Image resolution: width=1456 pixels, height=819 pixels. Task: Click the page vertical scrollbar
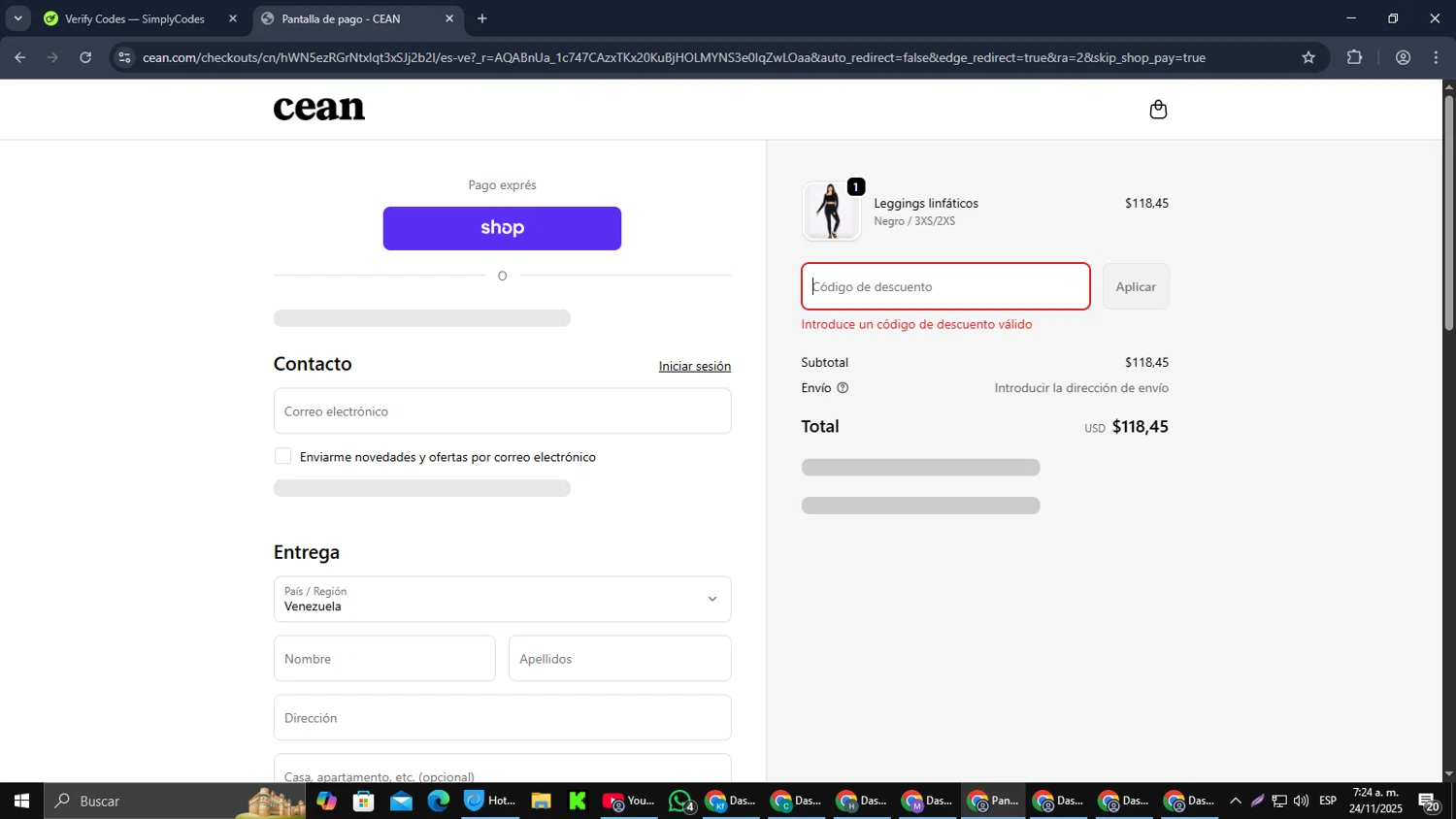pyautogui.click(x=1448, y=213)
